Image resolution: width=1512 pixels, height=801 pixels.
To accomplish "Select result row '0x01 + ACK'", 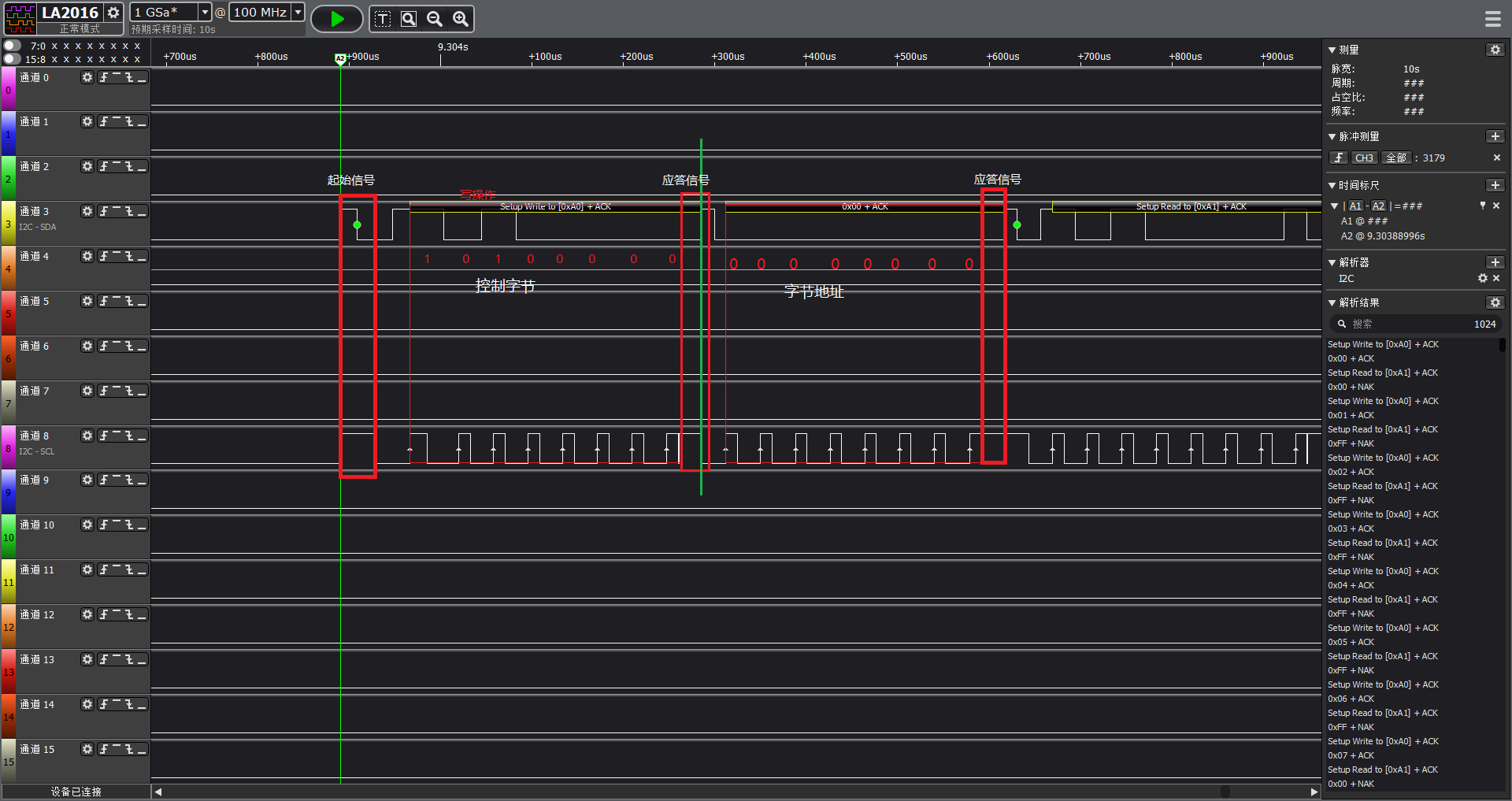I will coord(1414,415).
